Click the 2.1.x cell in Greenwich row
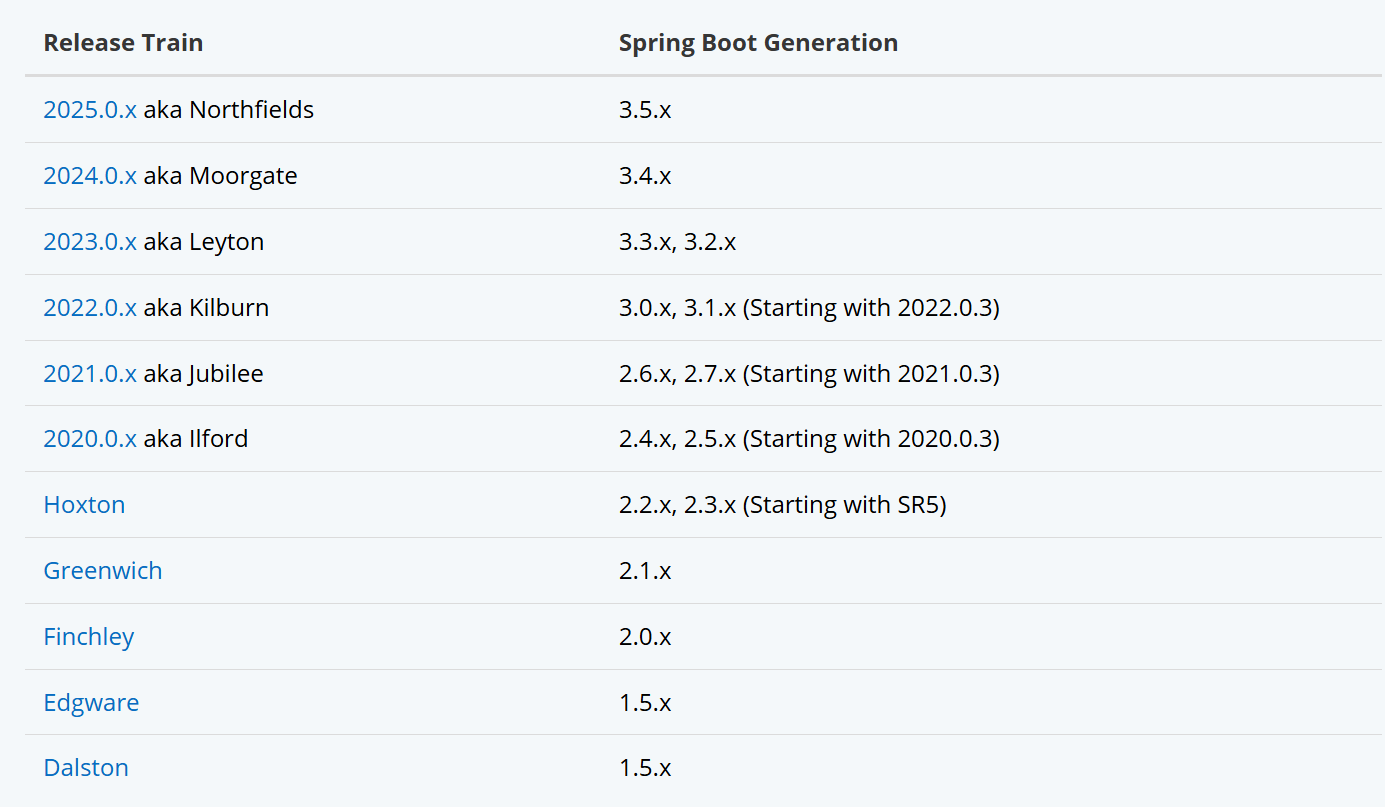The height and width of the screenshot is (807, 1385). (x=645, y=571)
